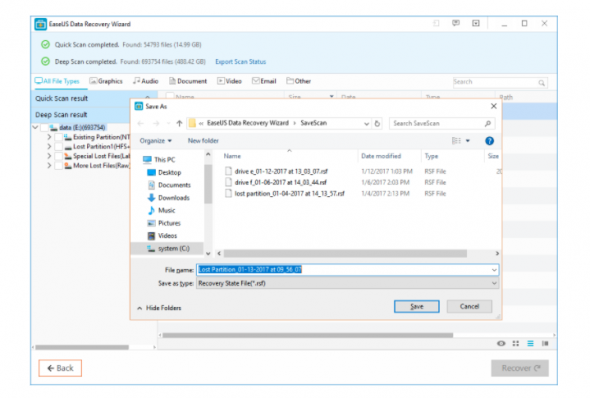Switch to Audio tab
This screenshot has height=398, width=590.
[145, 81]
